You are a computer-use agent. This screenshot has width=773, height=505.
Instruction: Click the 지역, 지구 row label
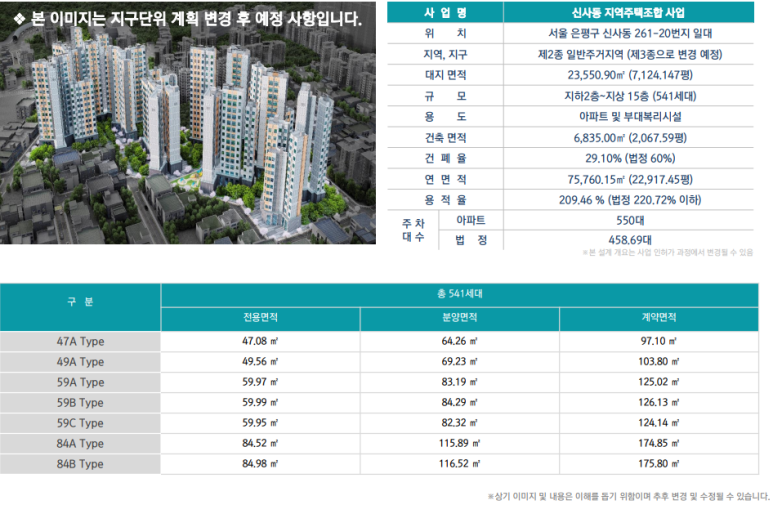tap(445, 54)
